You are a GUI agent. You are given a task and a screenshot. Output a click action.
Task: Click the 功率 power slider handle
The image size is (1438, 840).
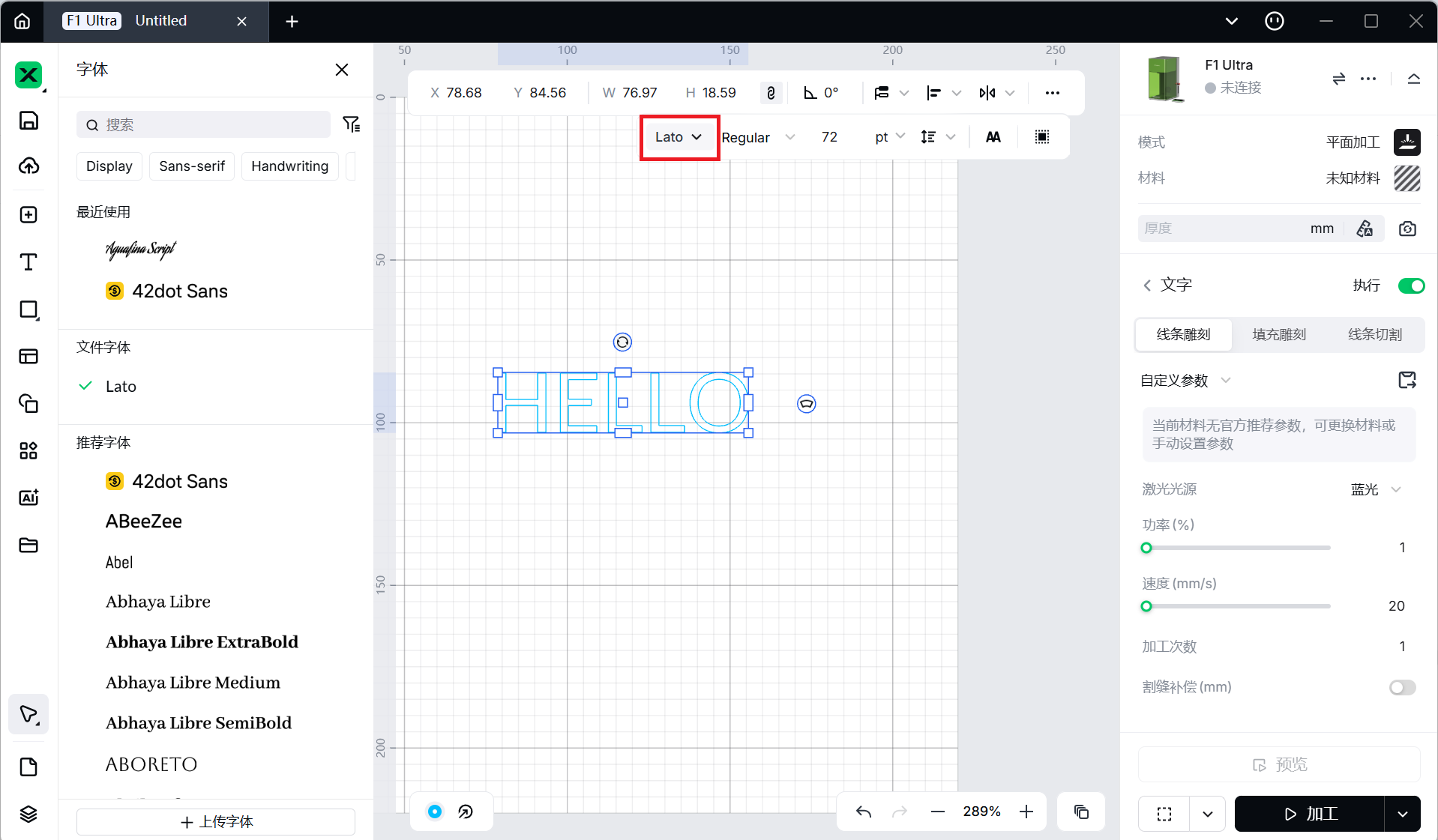[x=1146, y=548]
